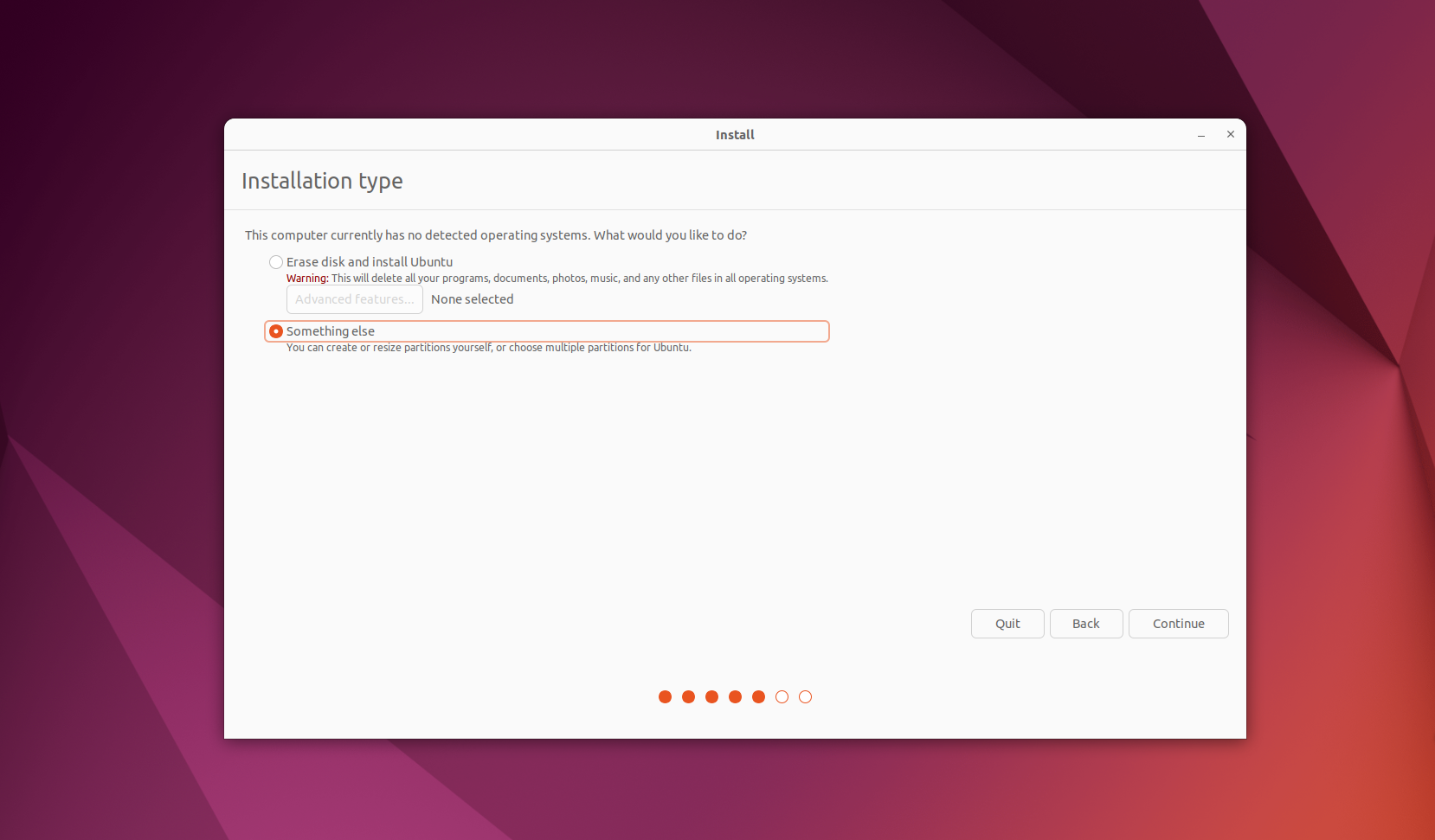Go back to the previous install step
The height and width of the screenshot is (840, 1435).
1086,624
